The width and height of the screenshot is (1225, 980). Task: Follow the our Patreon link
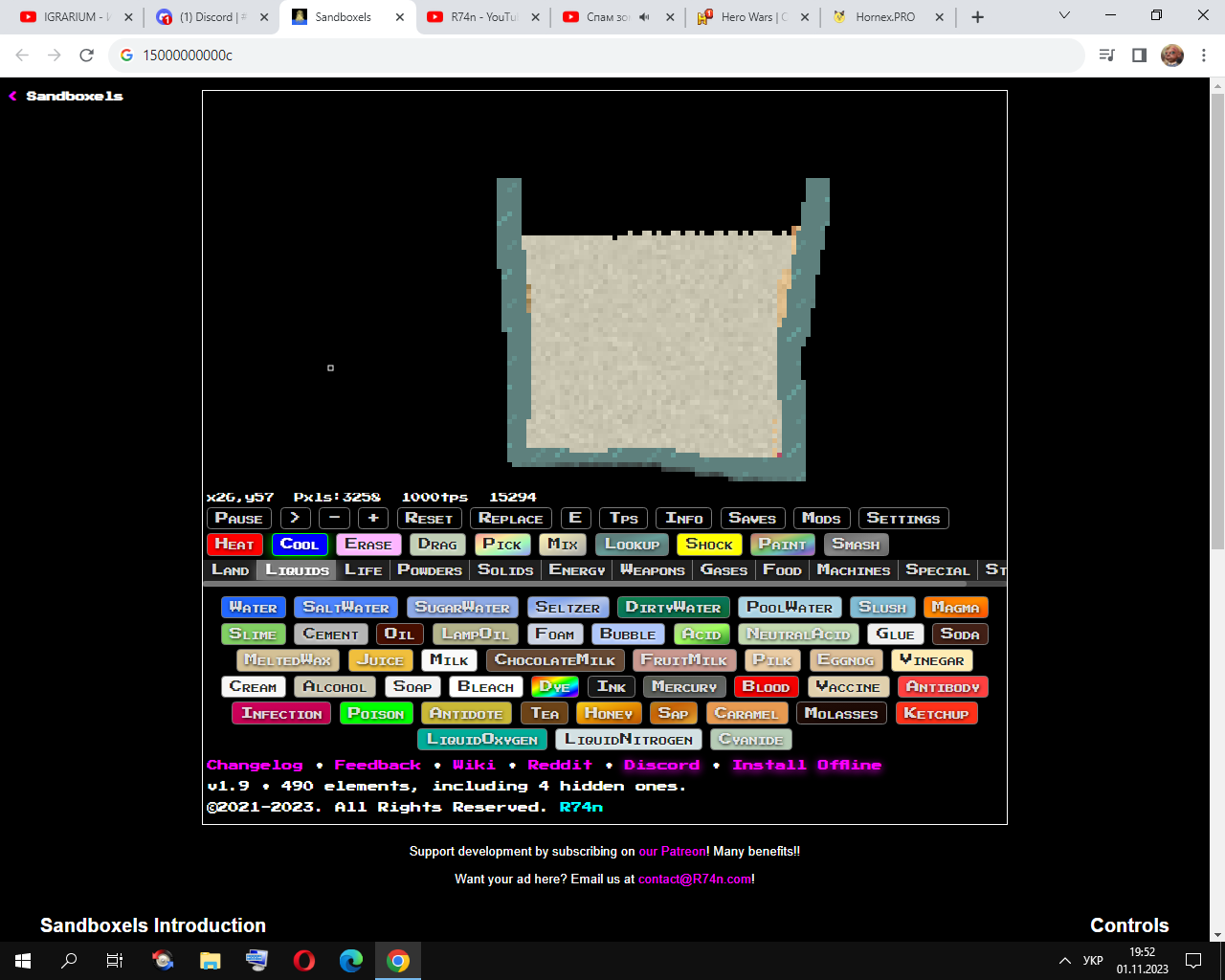click(672, 852)
